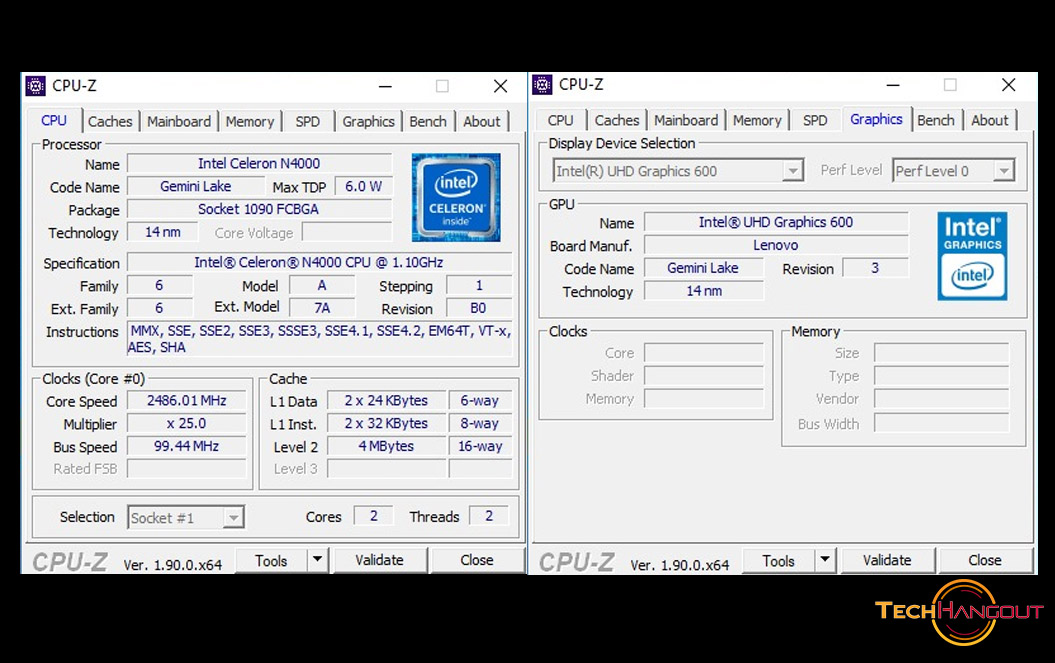Viewport: 1055px width, 663px height.
Task: Click the CPU-Z app icon in left window title bar
Action: [35, 86]
